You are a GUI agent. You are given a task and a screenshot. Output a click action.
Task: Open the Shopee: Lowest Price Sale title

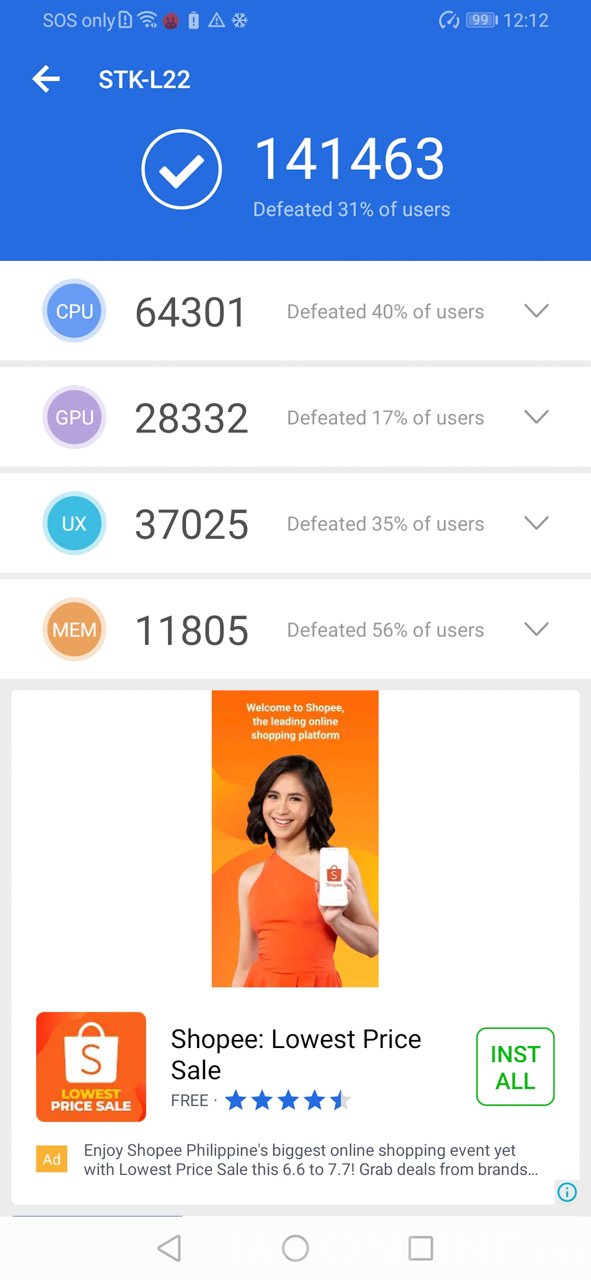296,1054
